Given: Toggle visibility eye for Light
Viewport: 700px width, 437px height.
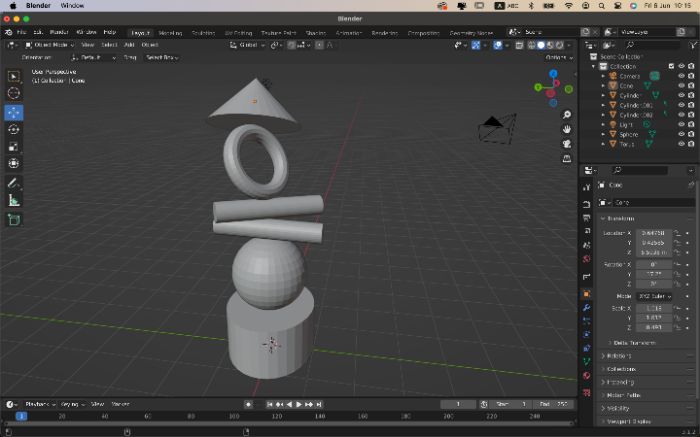Looking at the screenshot, I should 681,124.
